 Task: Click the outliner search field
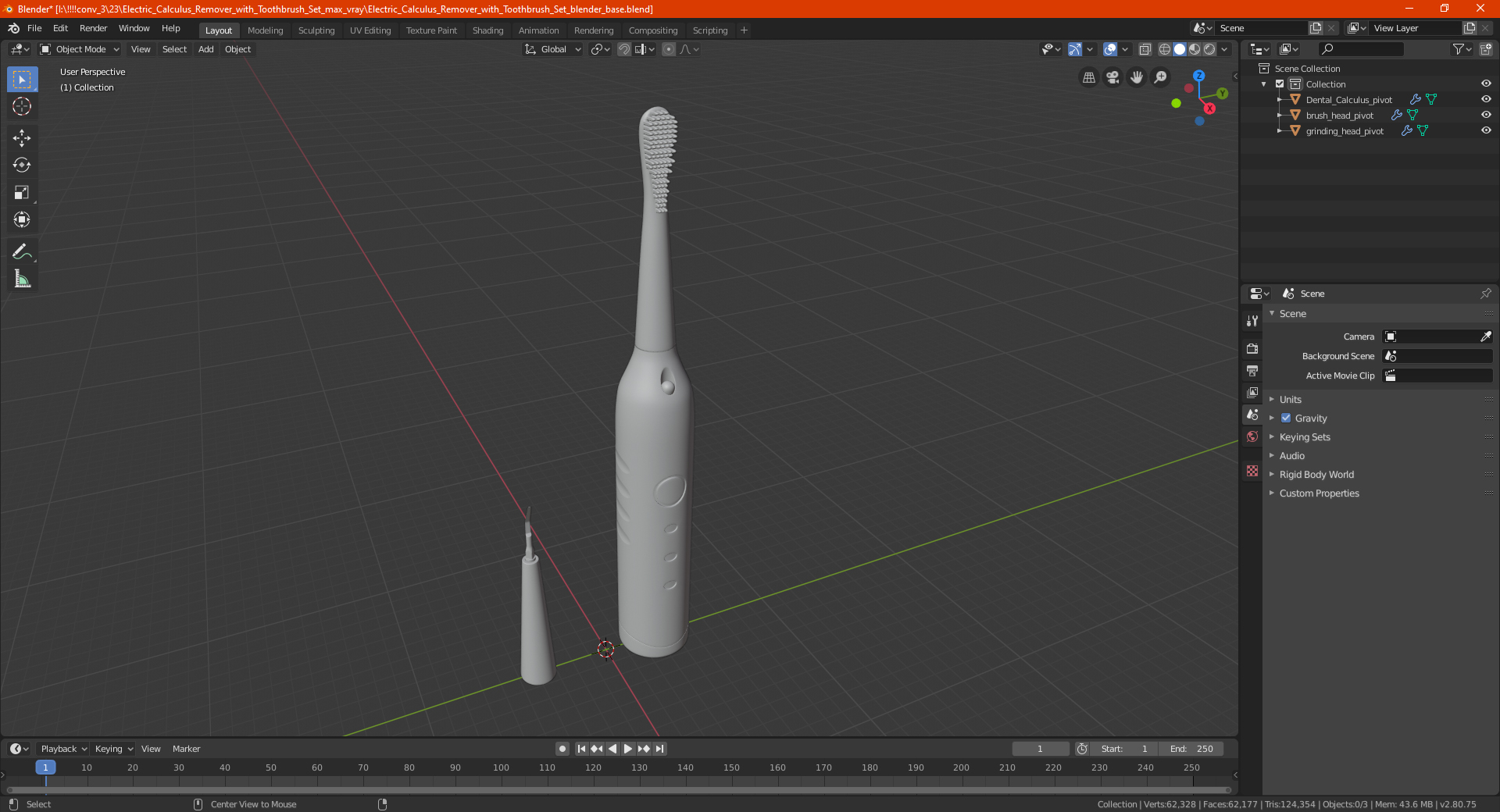pyautogui.click(x=1361, y=49)
